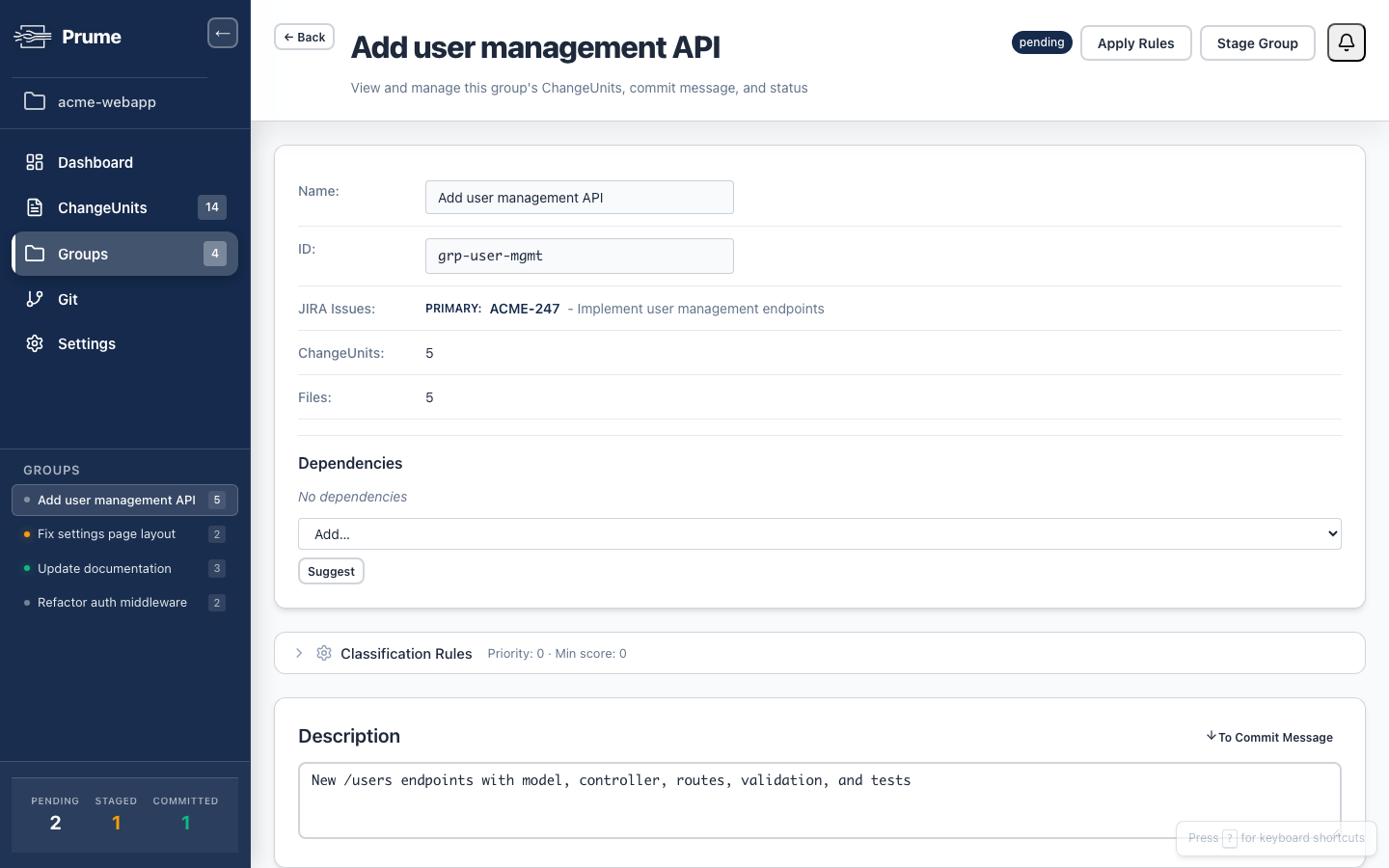The width and height of the screenshot is (1389, 868).
Task: Collapse the sidebar with arrow button
Action: pos(223,33)
